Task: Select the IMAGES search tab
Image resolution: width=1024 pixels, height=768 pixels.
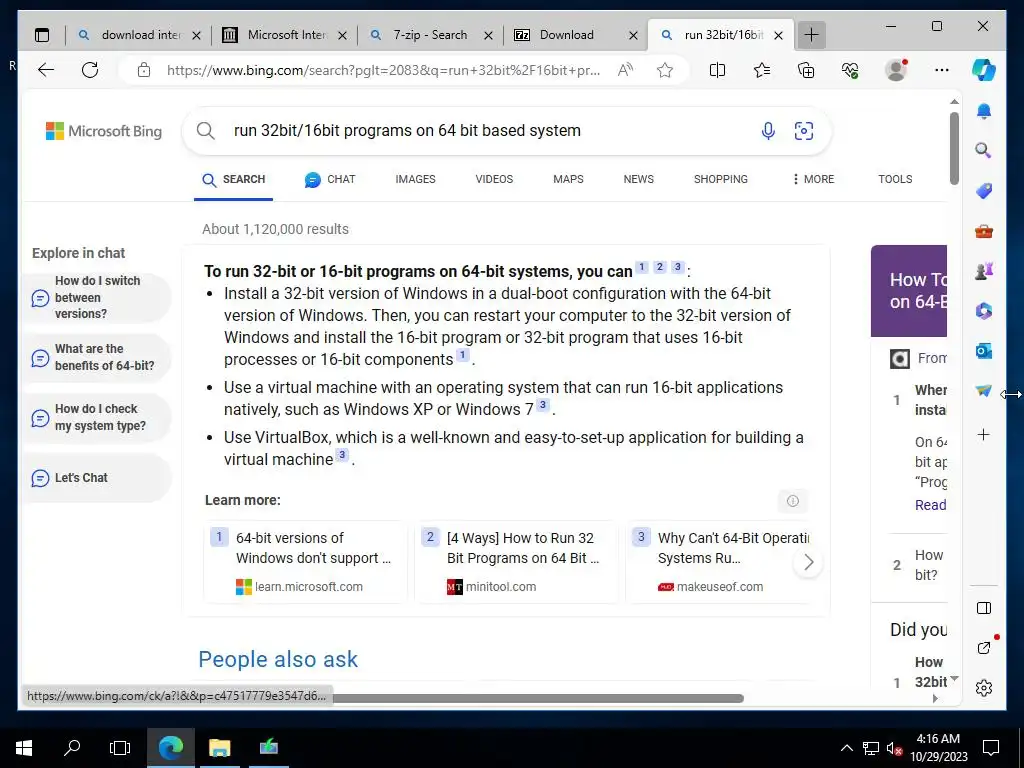Action: (x=415, y=179)
